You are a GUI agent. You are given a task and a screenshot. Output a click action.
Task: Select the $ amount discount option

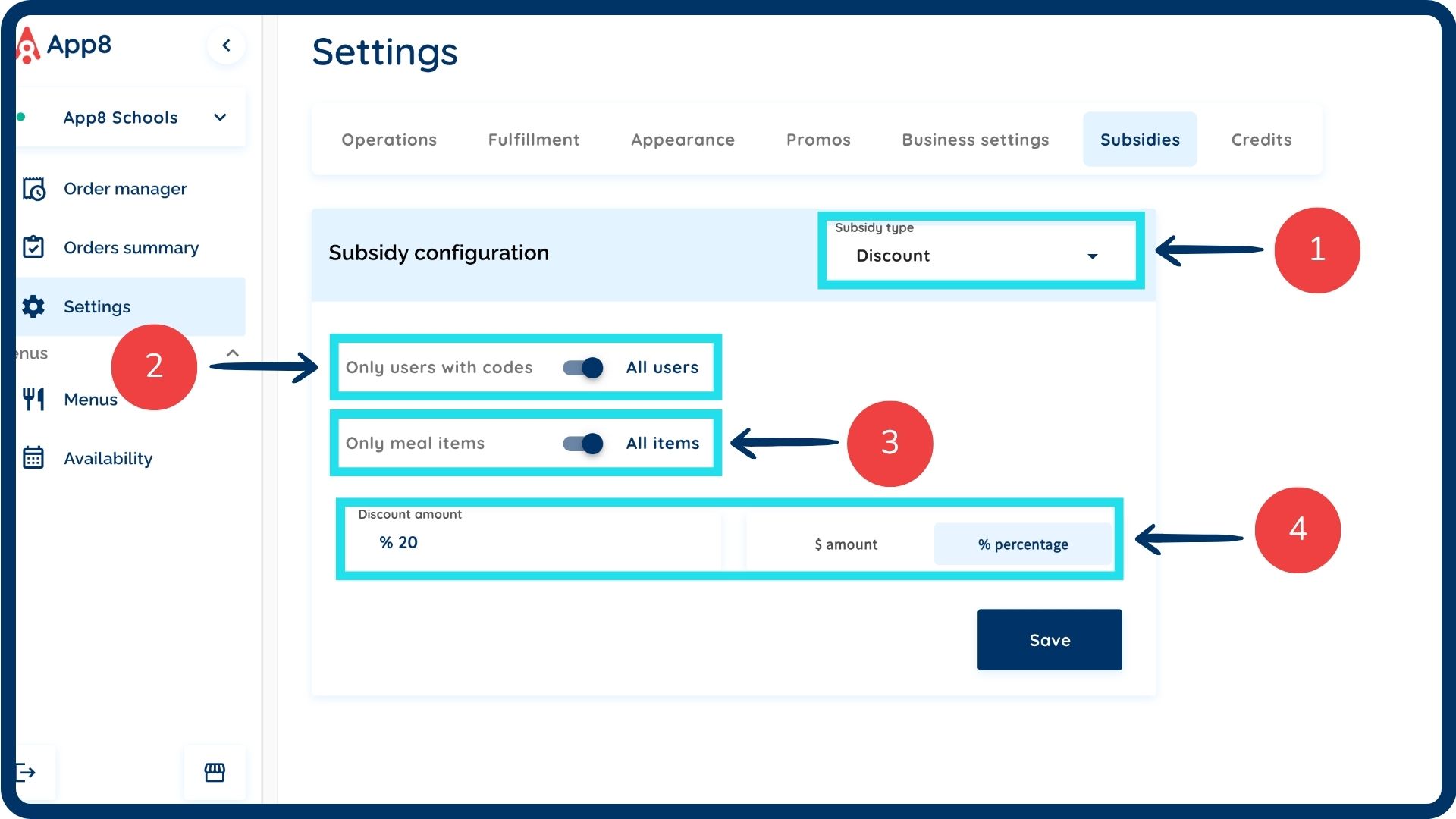pos(846,544)
